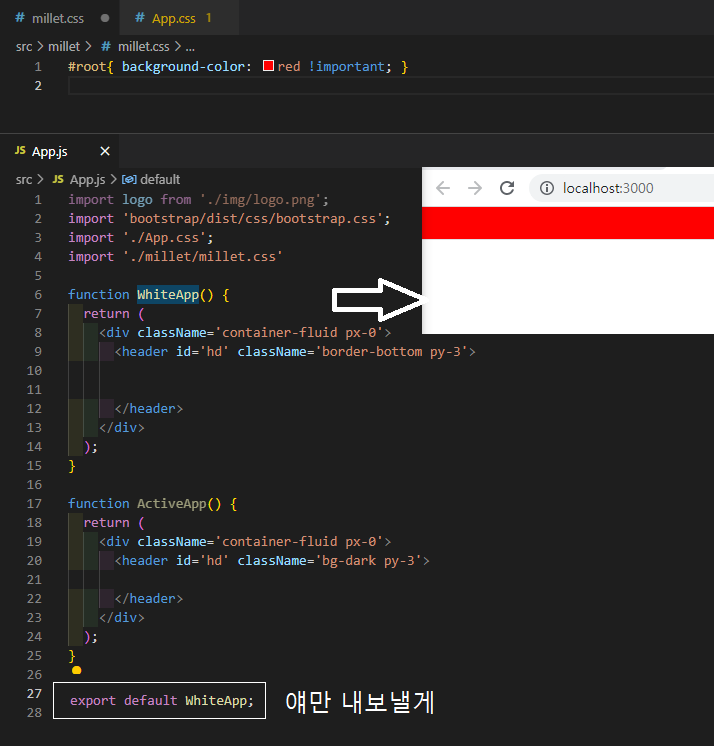Click empty line 2 in millet.css
Screen dimensions: 714x746
390,86
